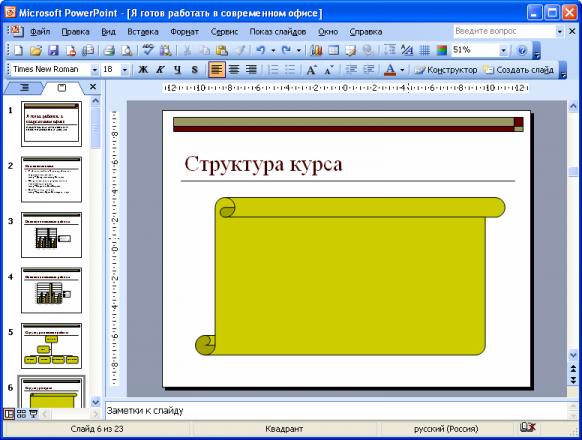
Task: Open Print Preview from the toolbar
Action: click(x=127, y=50)
